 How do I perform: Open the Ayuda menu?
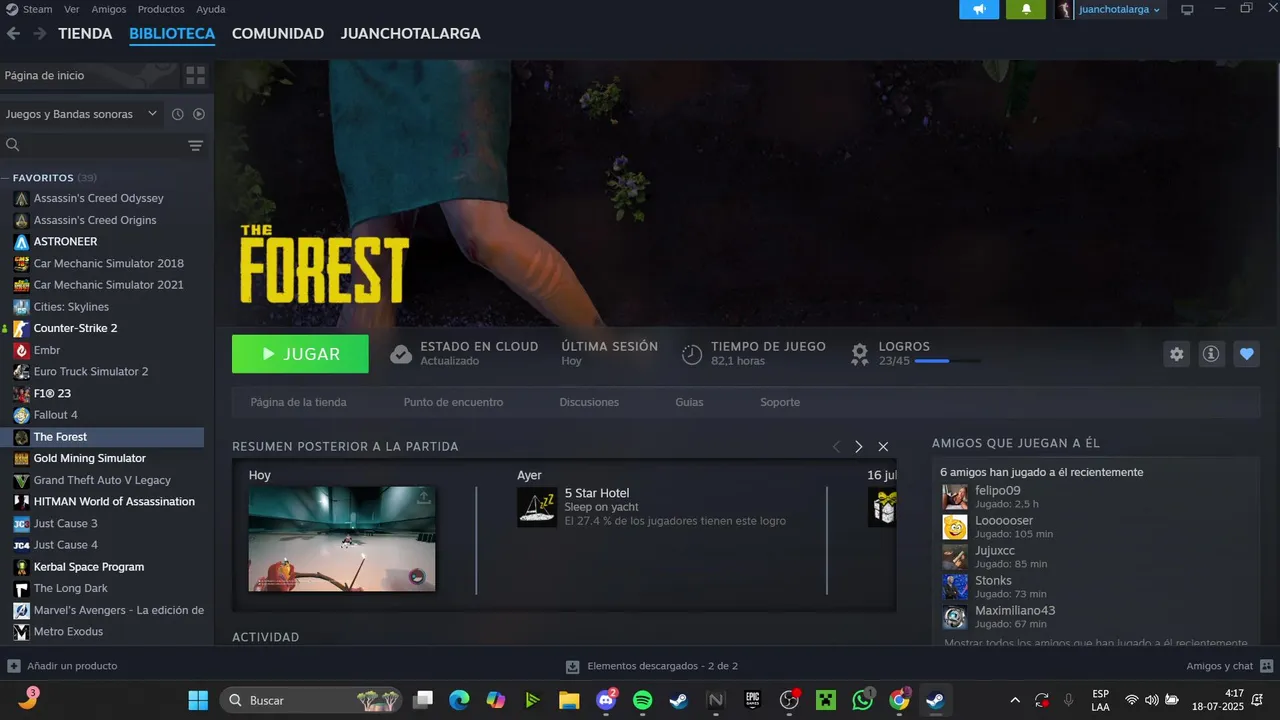click(x=211, y=9)
